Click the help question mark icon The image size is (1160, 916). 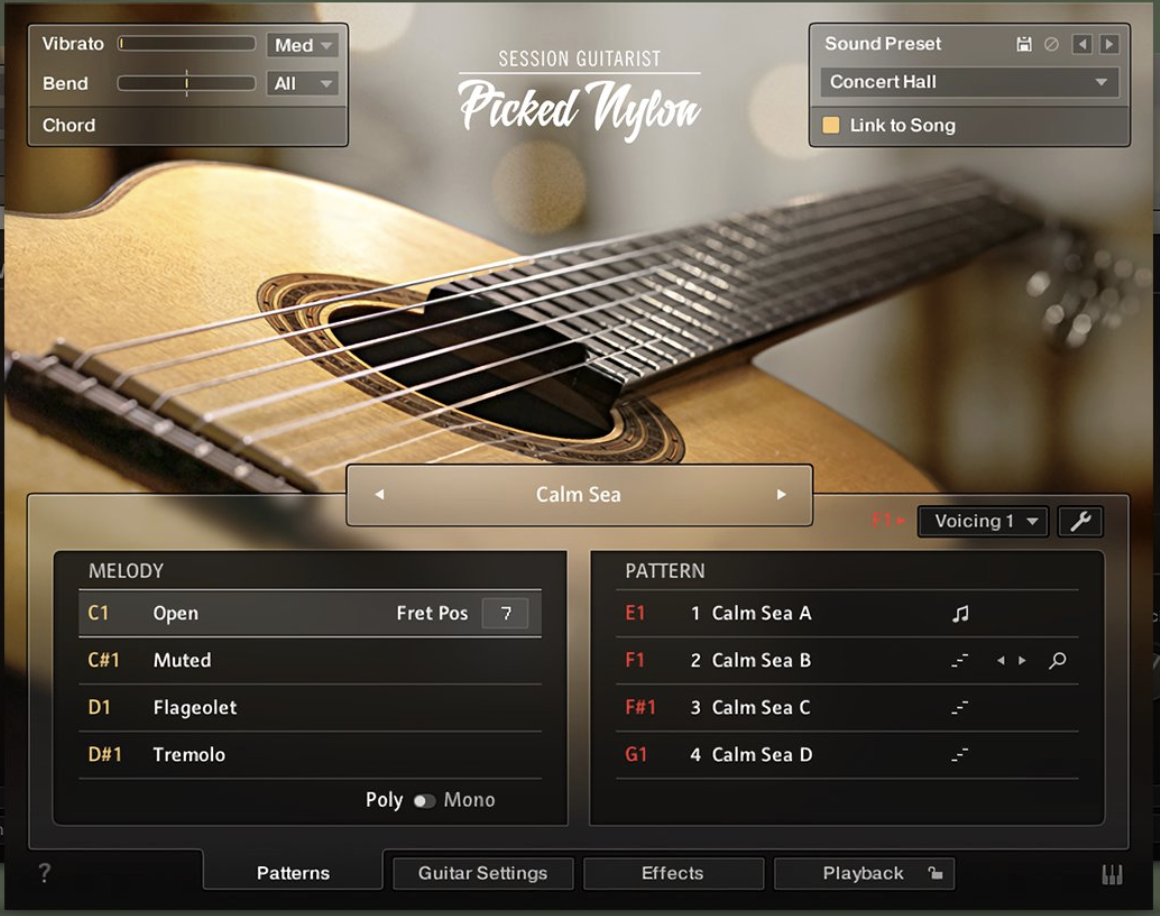tap(44, 872)
